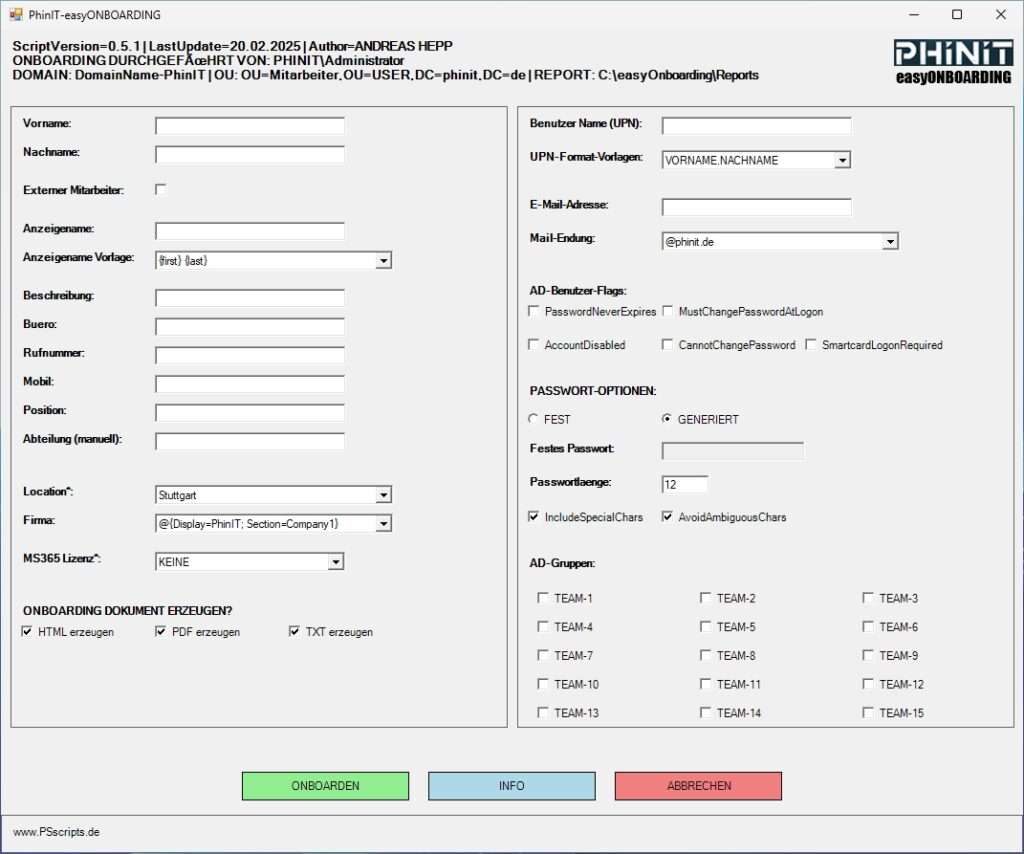Click inside the Vorname input field
The width and height of the screenshot is (1024, 854).
(x=248, y=125)
